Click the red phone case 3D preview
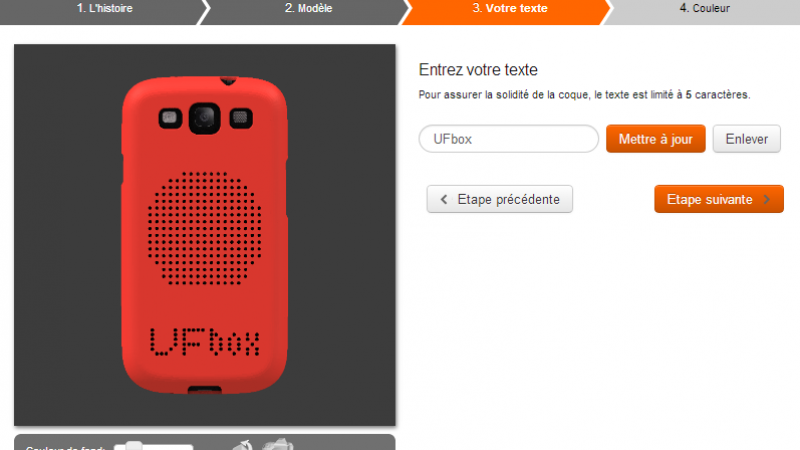 pyautogui.click(x=205, y=235)
